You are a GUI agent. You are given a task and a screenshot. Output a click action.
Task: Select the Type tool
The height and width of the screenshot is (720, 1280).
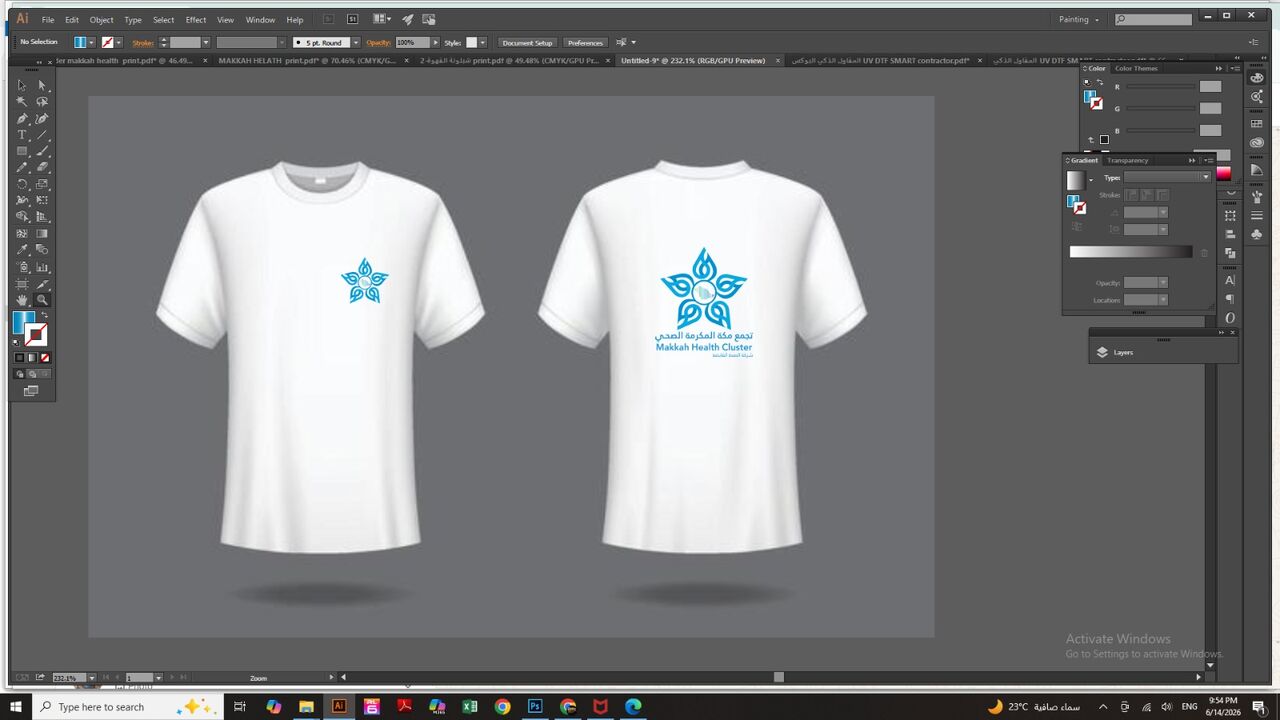pos(22,135)
